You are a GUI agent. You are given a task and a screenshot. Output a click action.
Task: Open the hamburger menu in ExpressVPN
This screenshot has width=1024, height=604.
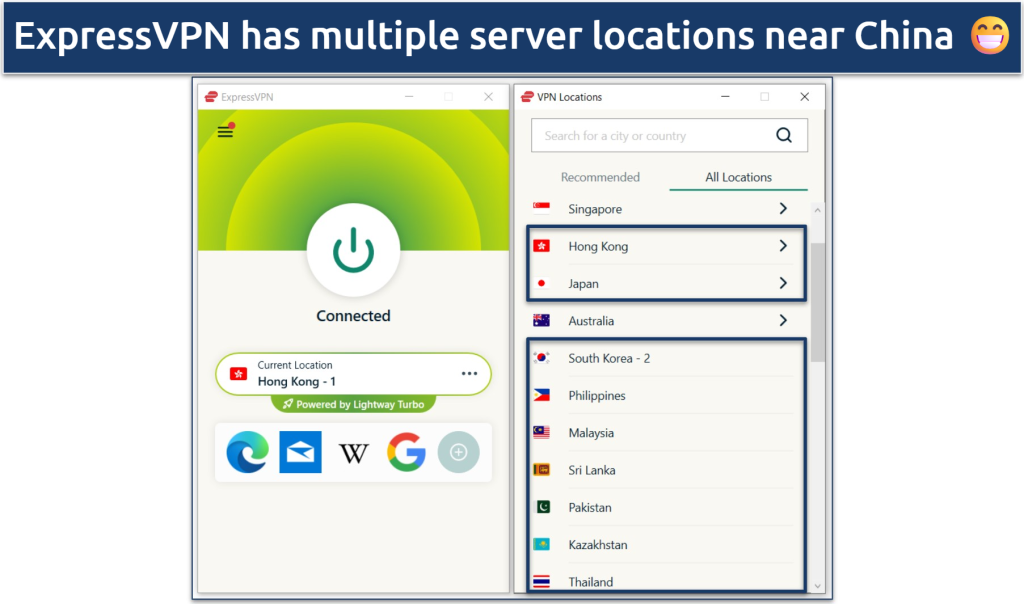point(225,131)
